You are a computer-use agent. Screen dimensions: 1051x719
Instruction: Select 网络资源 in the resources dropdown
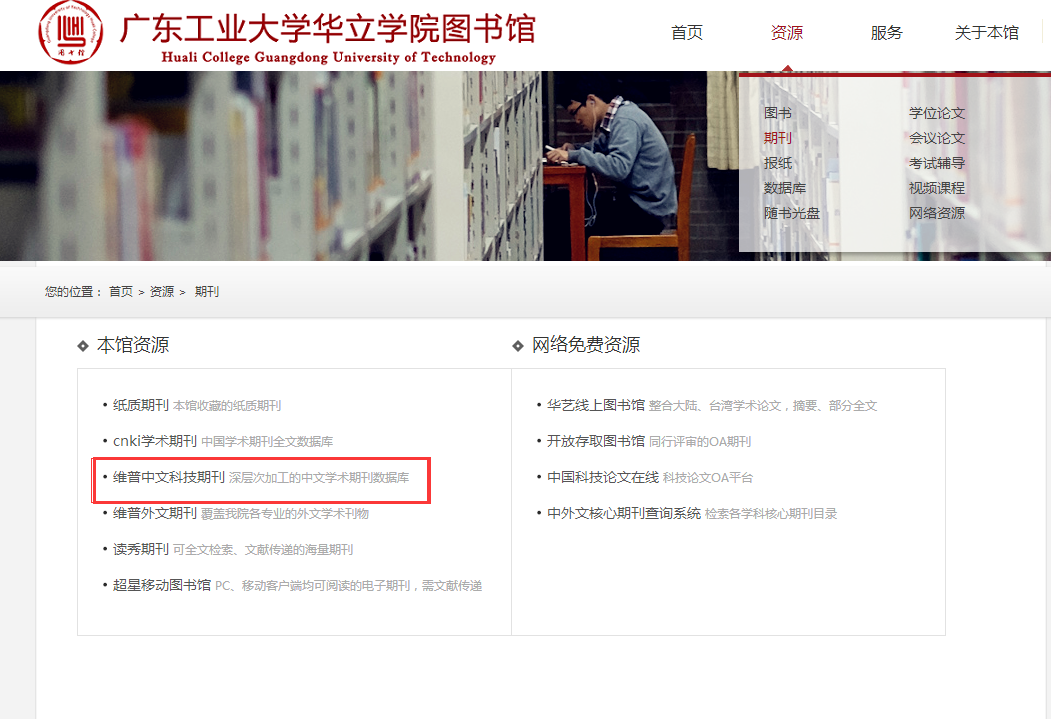936,213
